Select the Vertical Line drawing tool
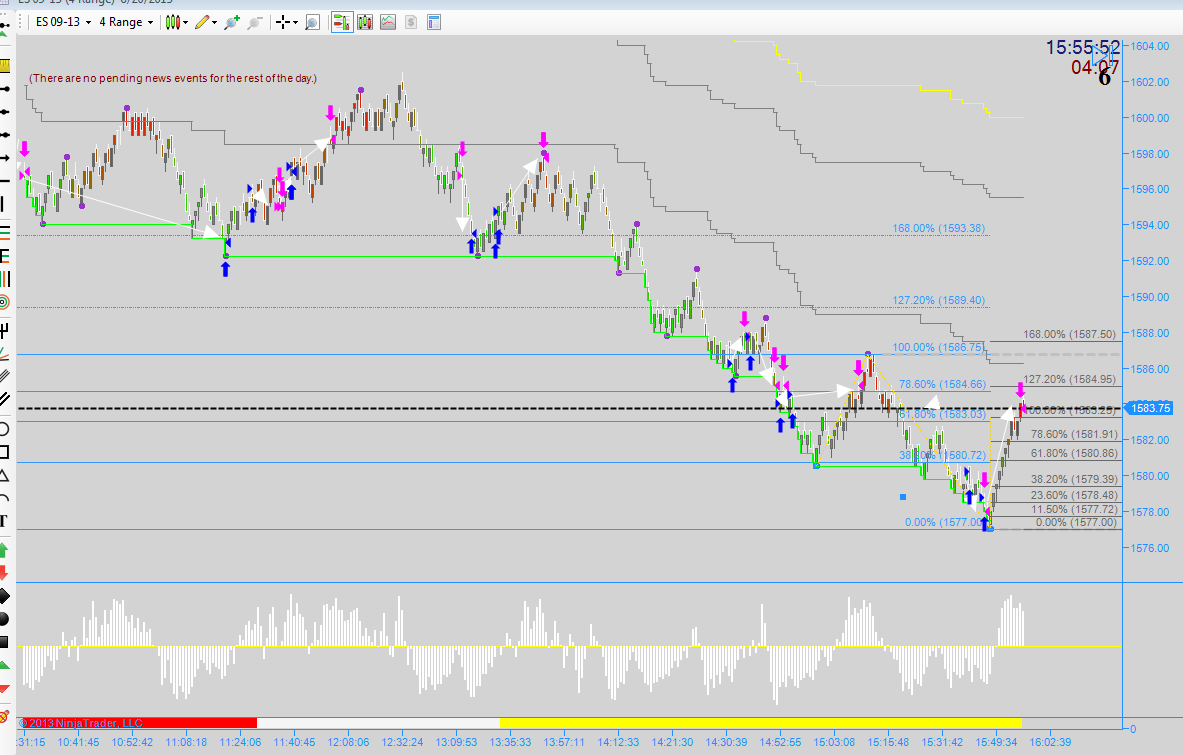The image size is (1183, 755). pyautogui.click(x=3, y=204)
